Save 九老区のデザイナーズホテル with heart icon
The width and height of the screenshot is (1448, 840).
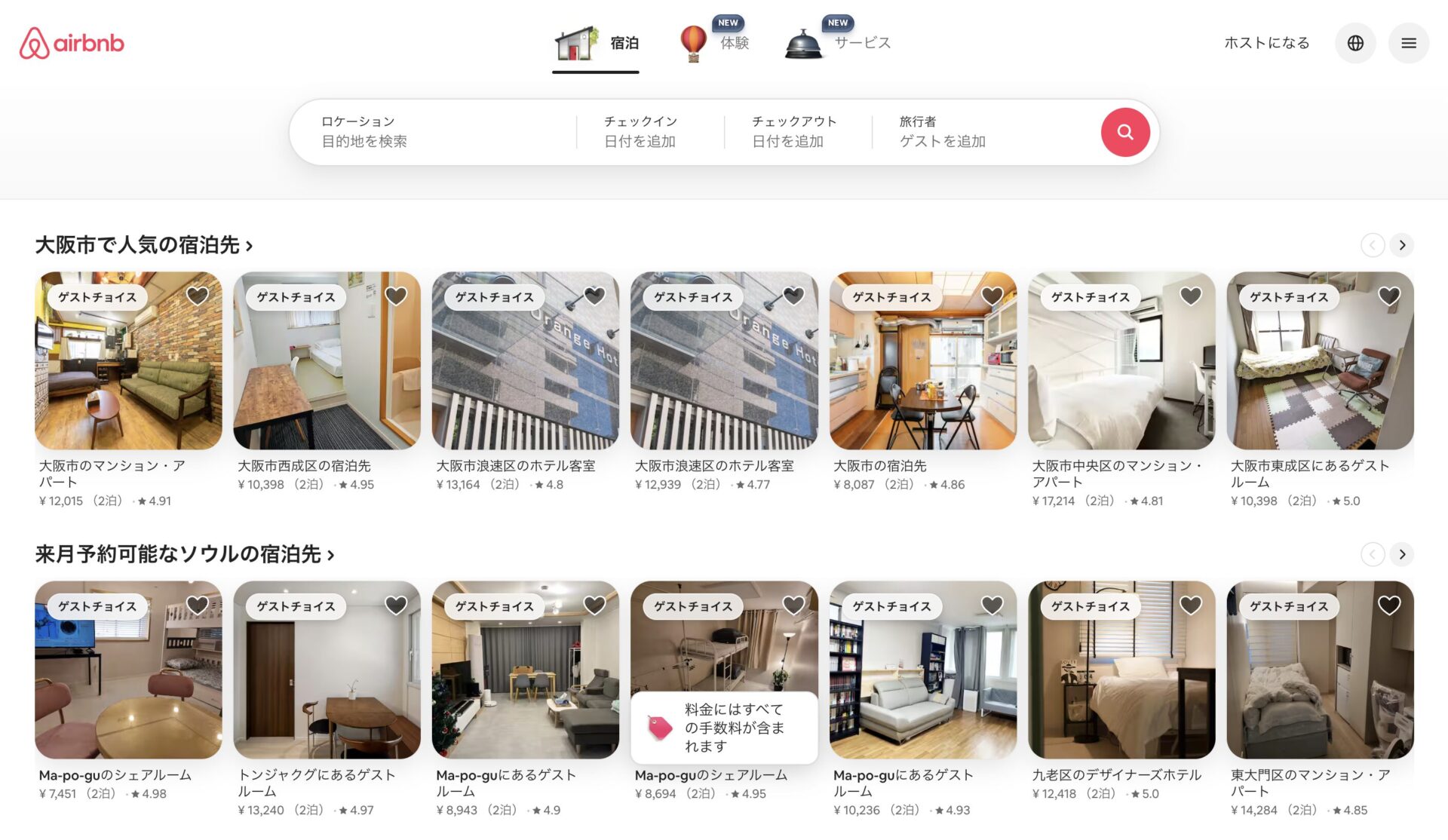pos(1190,605)
